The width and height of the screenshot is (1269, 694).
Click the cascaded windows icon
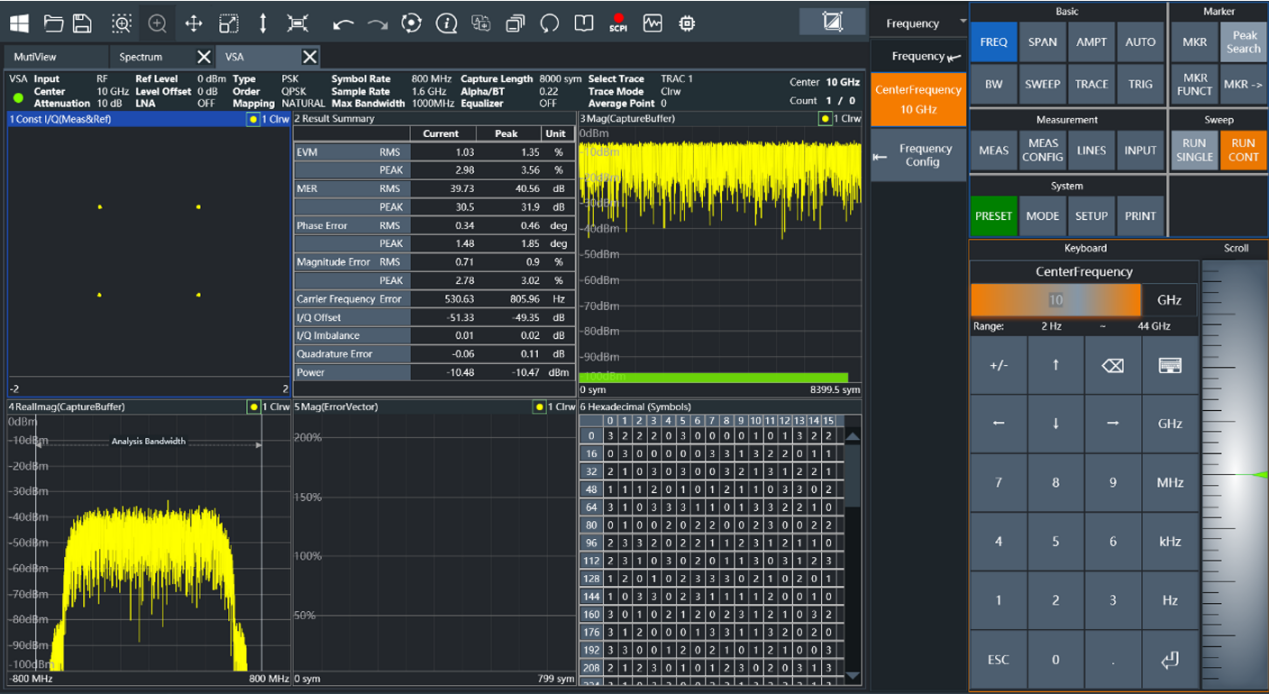click(x=516, y=22)
